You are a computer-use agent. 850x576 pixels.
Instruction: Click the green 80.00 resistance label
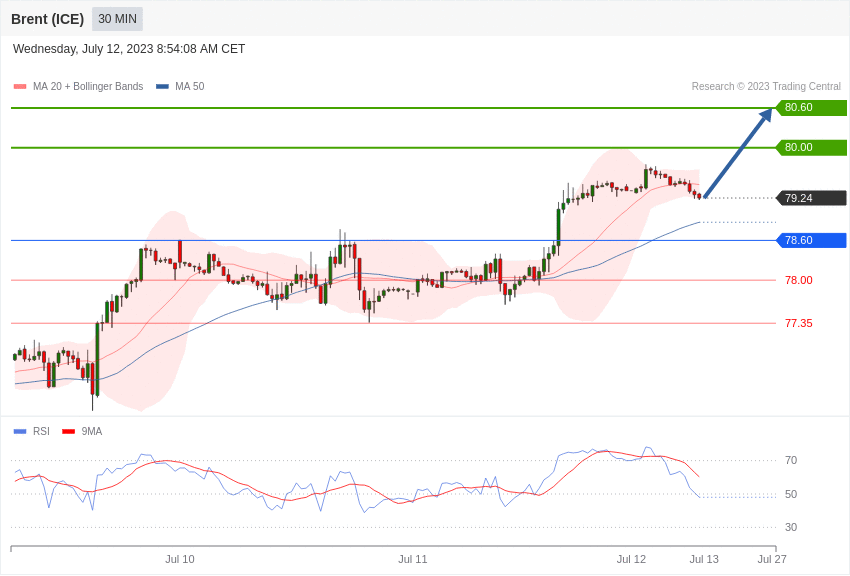point(811,147)
